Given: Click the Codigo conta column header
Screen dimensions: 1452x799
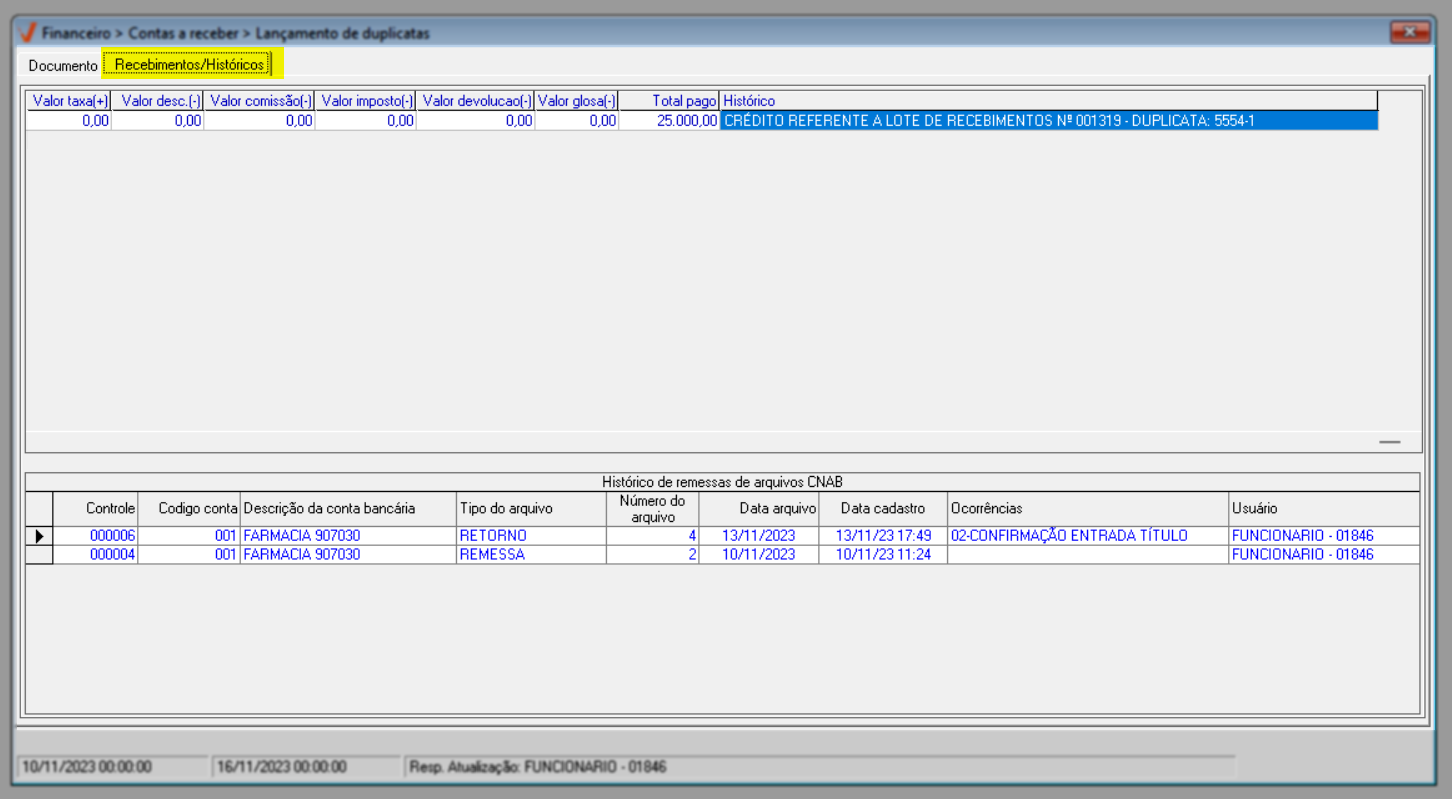Looking at the screenshot, I should 190,509.
